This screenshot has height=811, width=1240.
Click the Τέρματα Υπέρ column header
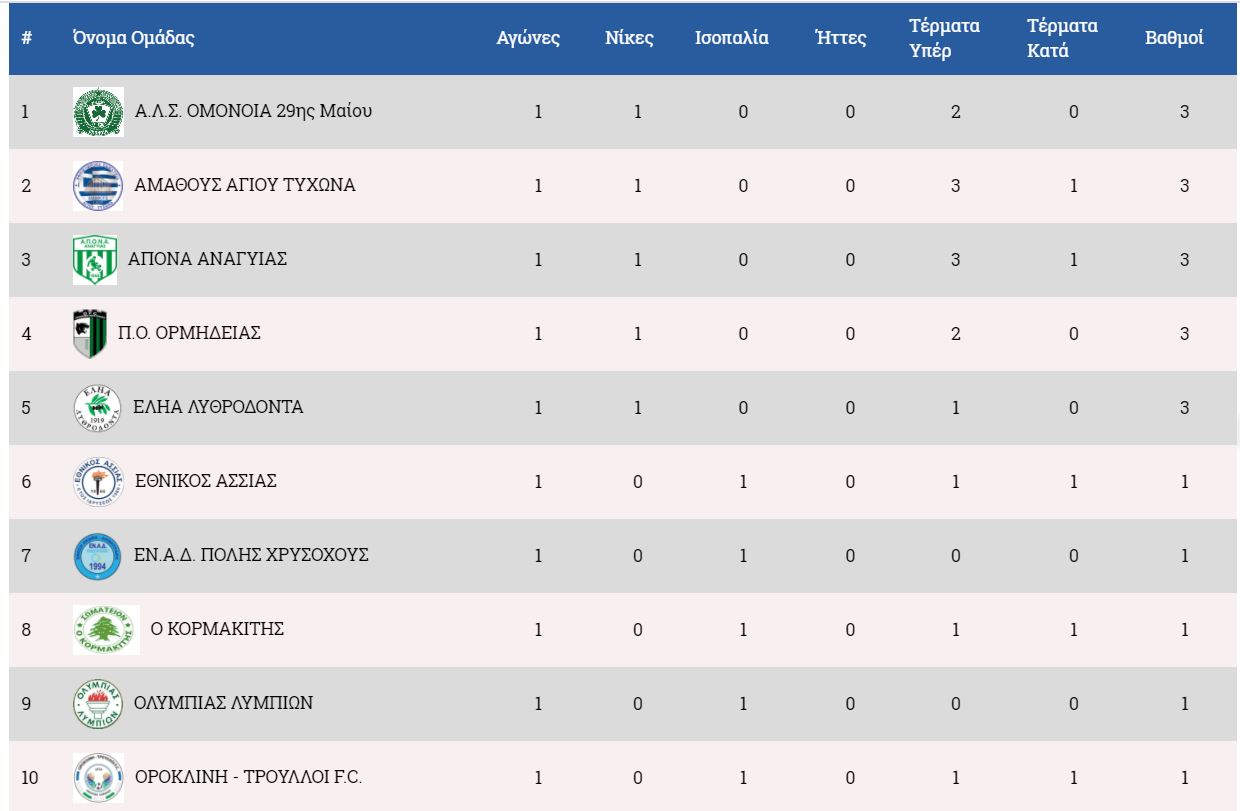tap(943, 39)
